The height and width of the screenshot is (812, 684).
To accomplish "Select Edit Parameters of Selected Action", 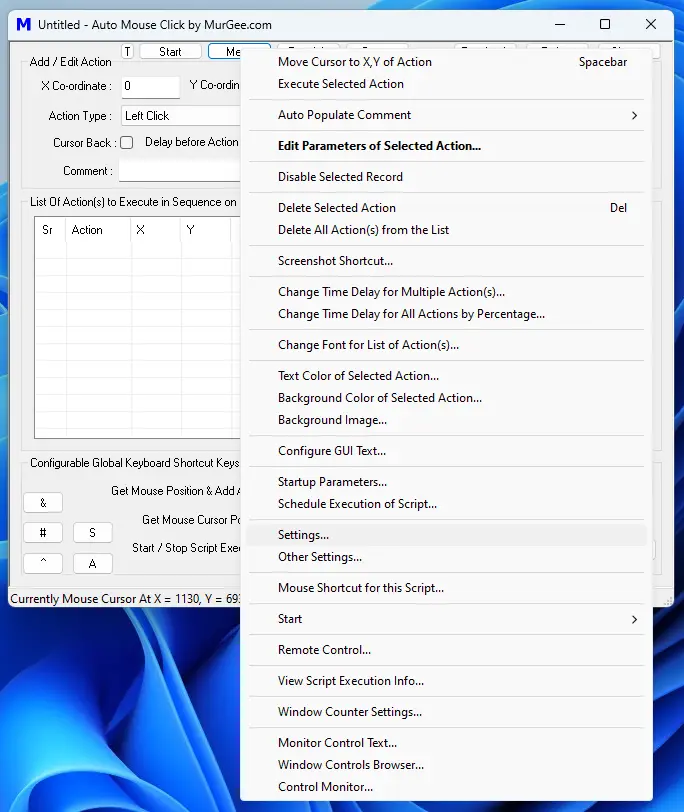I will click(446, 146).
